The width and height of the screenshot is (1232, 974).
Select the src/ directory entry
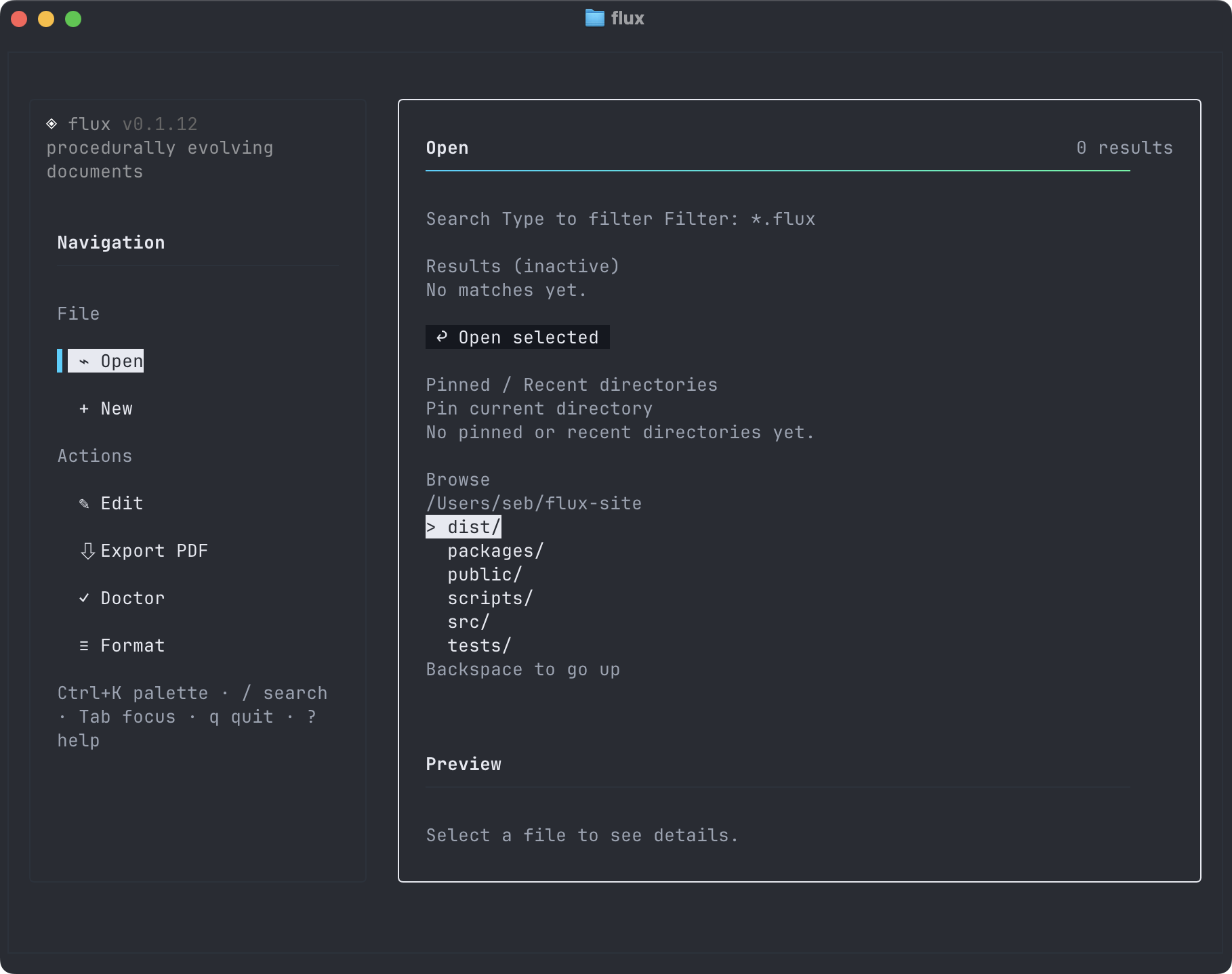tap(468, 621)
